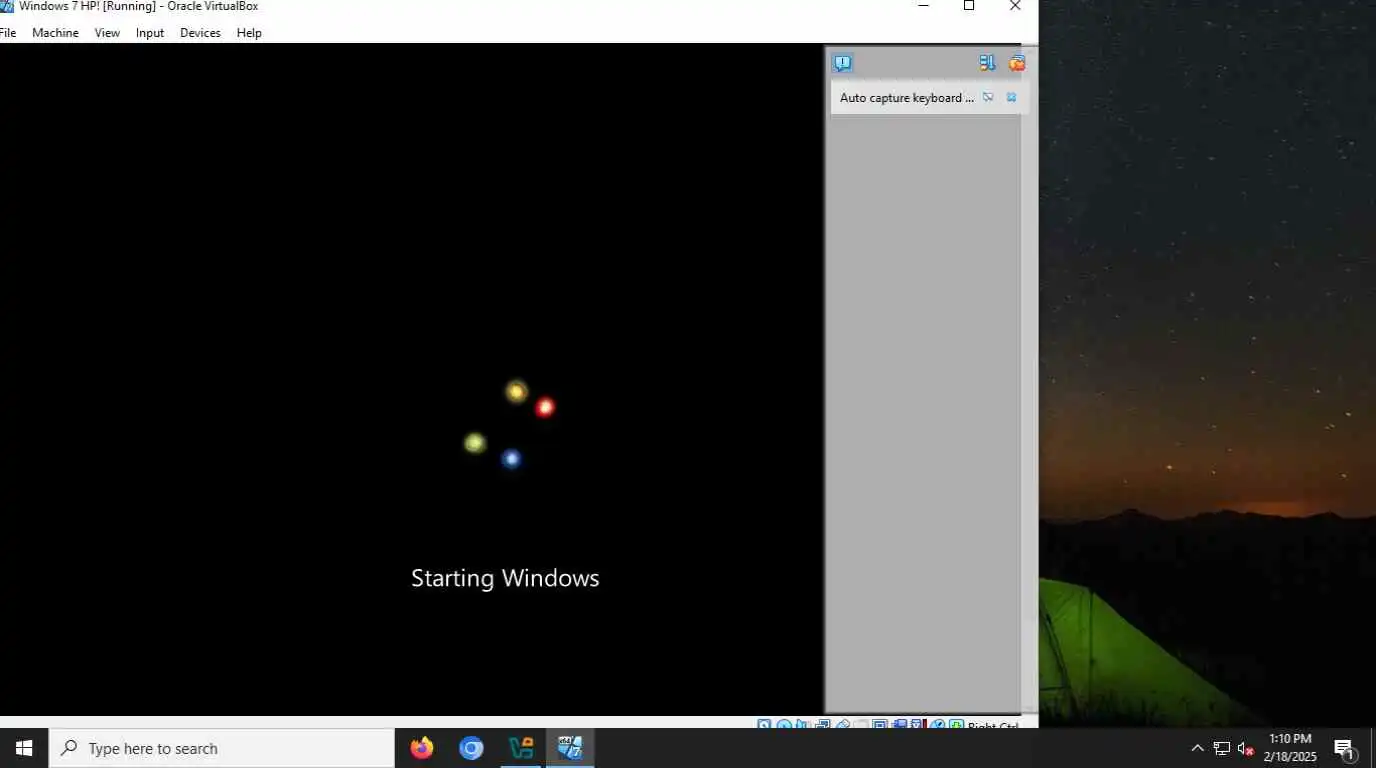The width and height of the screenshot is (1376, 768).
Task: Open the network status tray icon
Action: tap(1222, 748)
